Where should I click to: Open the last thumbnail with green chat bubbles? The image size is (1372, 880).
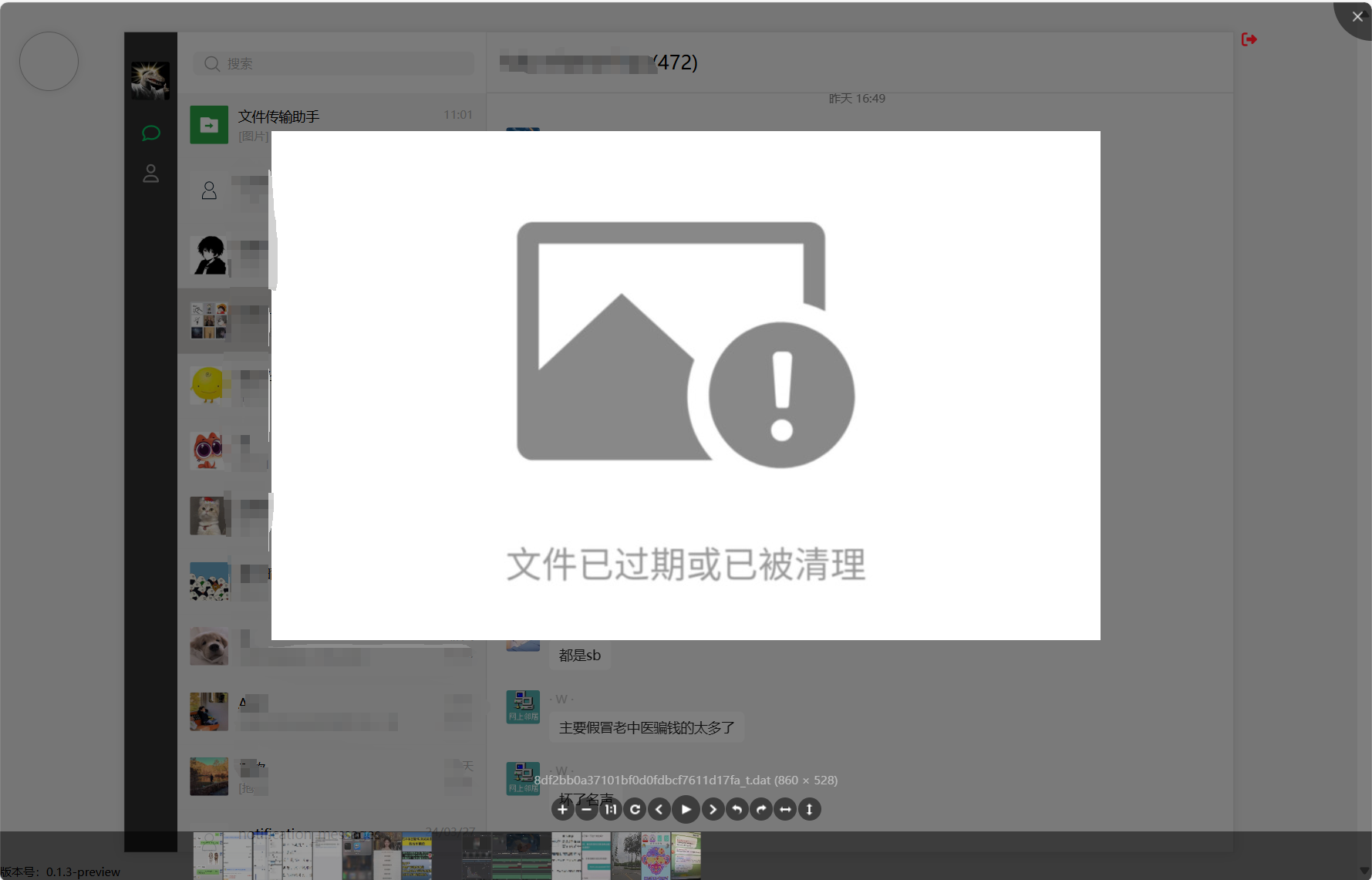(x=686, y=855)
